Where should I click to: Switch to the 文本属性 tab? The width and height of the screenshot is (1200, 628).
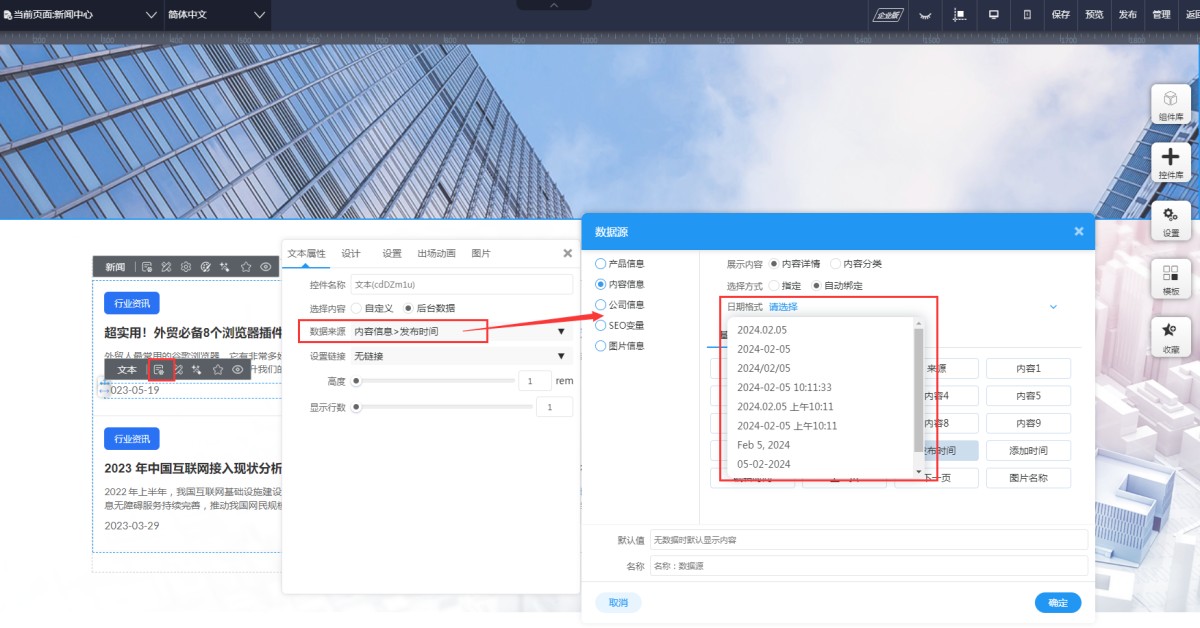coord(307,254)
